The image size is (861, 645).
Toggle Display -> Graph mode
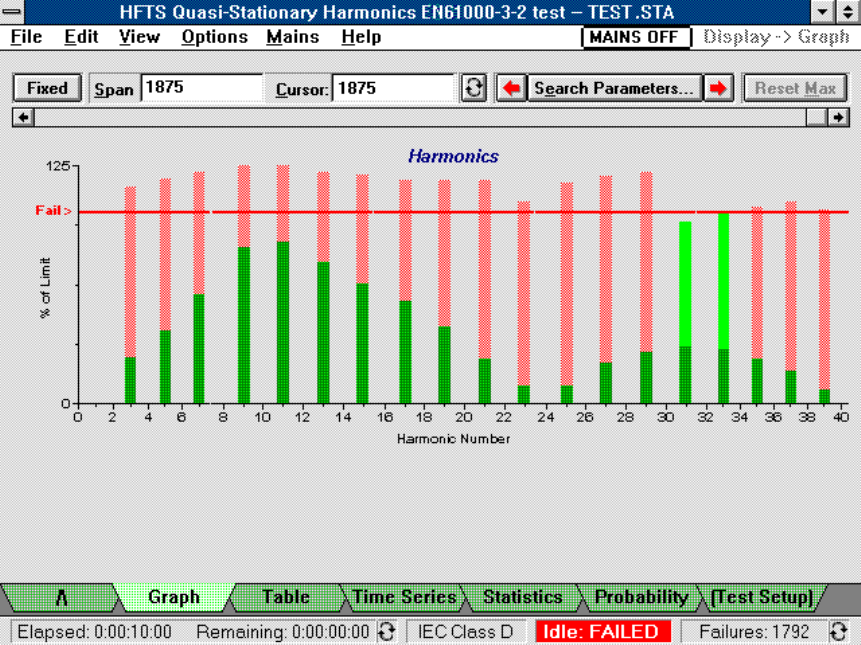(x=776, y=37)
